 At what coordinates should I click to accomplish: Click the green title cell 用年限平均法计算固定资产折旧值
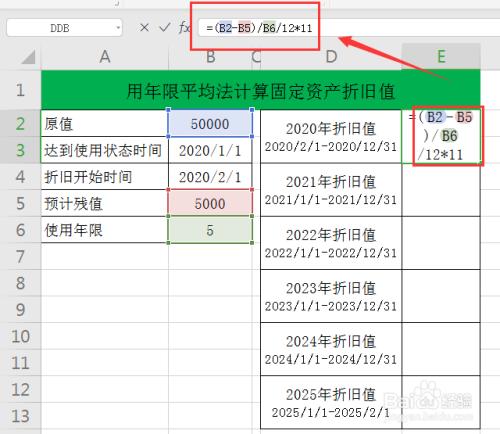[261, 90]
